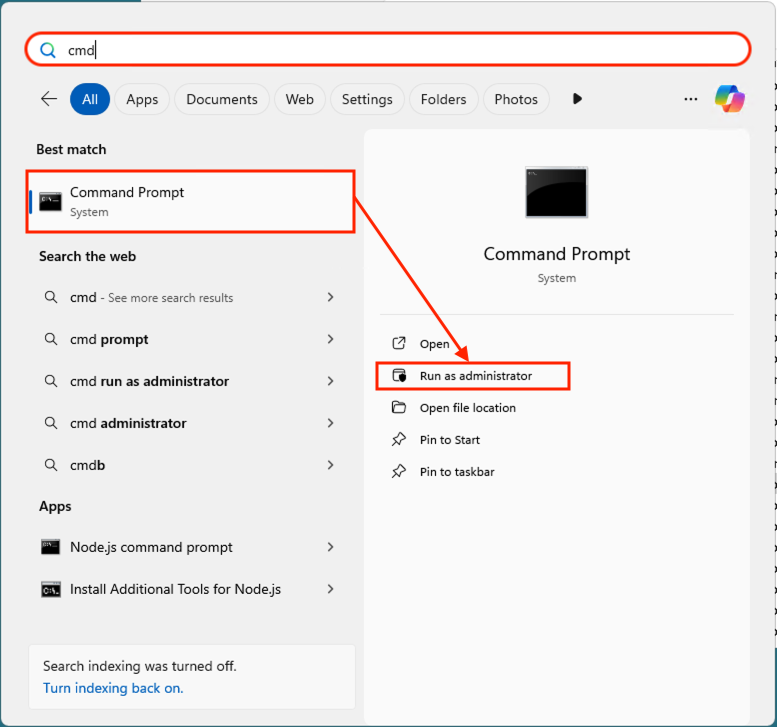Click the Node.js command prompt icon
777x727 pixels.
coord(50,547)
